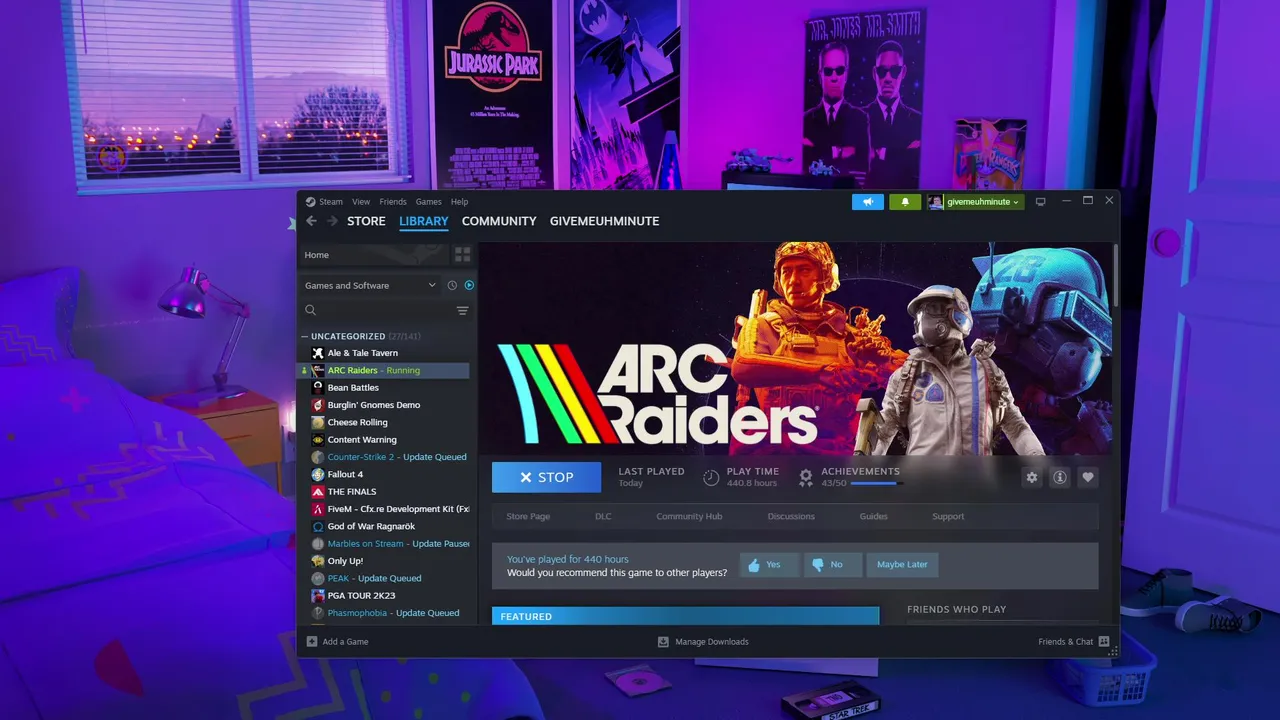The image size is (1280, 720).
Task: Click the game page vertical scrollbar
Action: point(1115,275)
